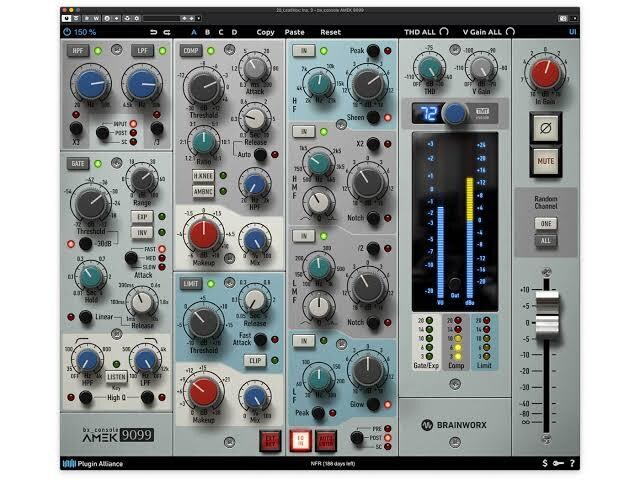This screenshot has width=640, height=480.
Task: Toggle the limiter CLIP button
Action: (255, 360)
